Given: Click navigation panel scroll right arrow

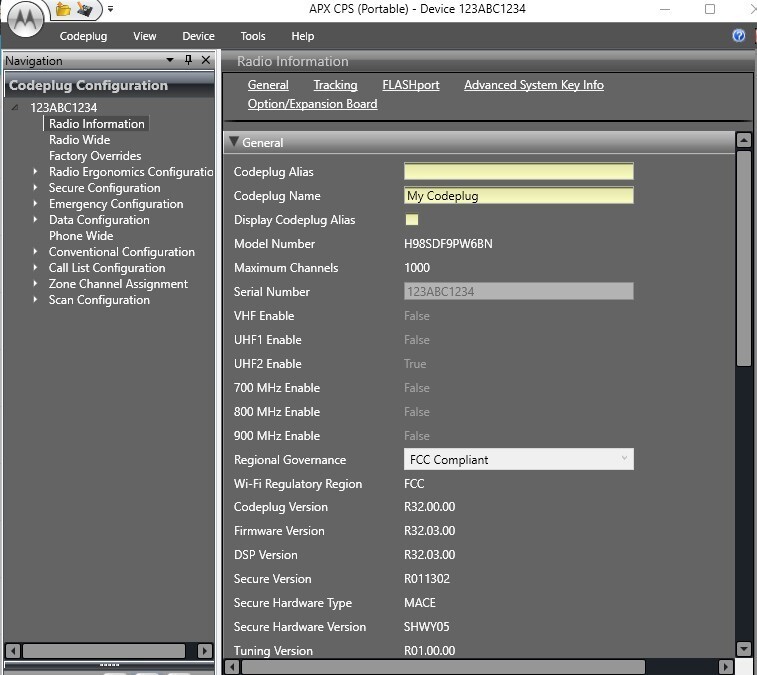Looking at the screenshot, I should coord(205,650).
